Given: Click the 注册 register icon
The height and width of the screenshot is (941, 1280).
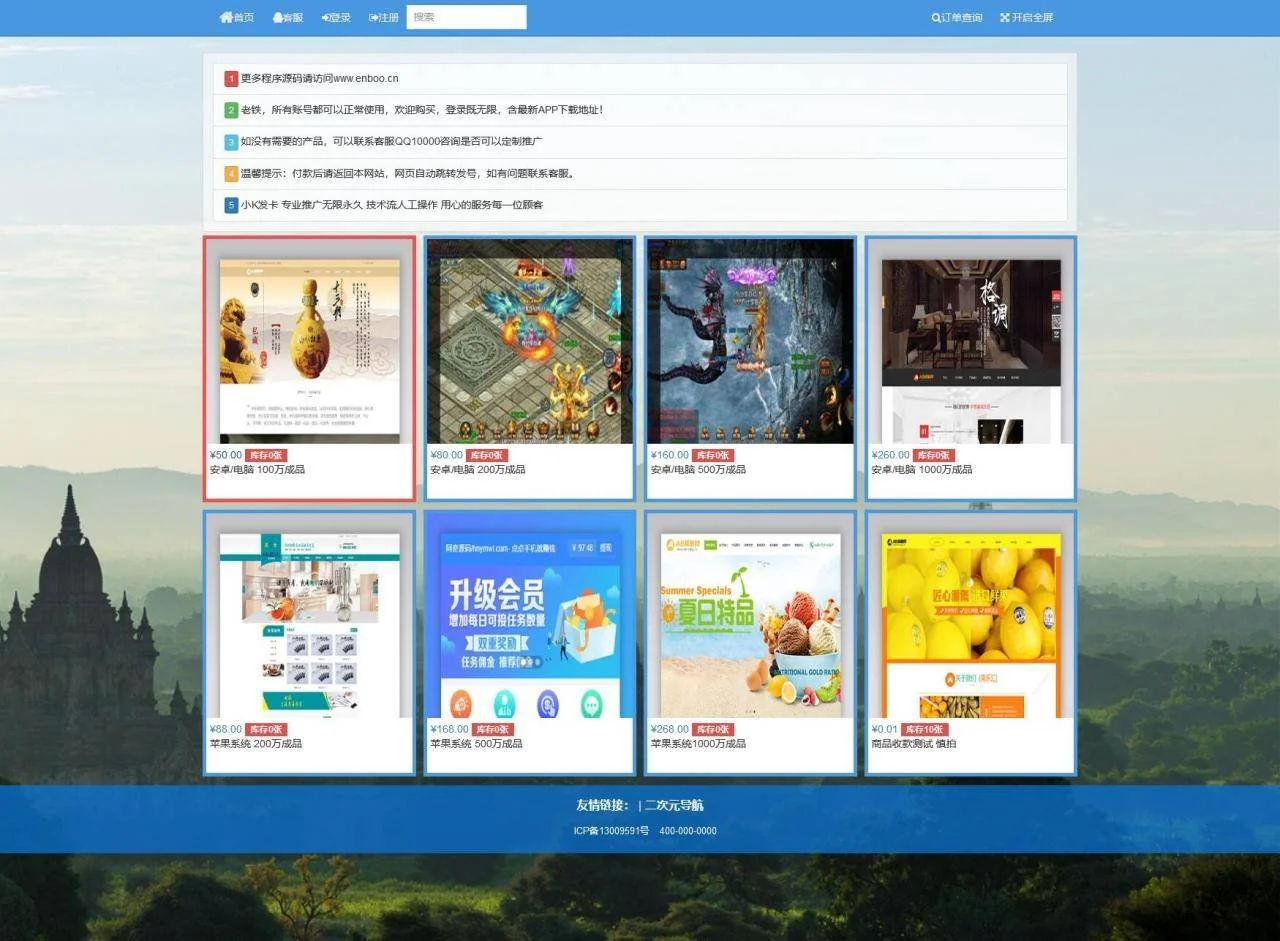Looking at the screenshot, I should [374, 18].
